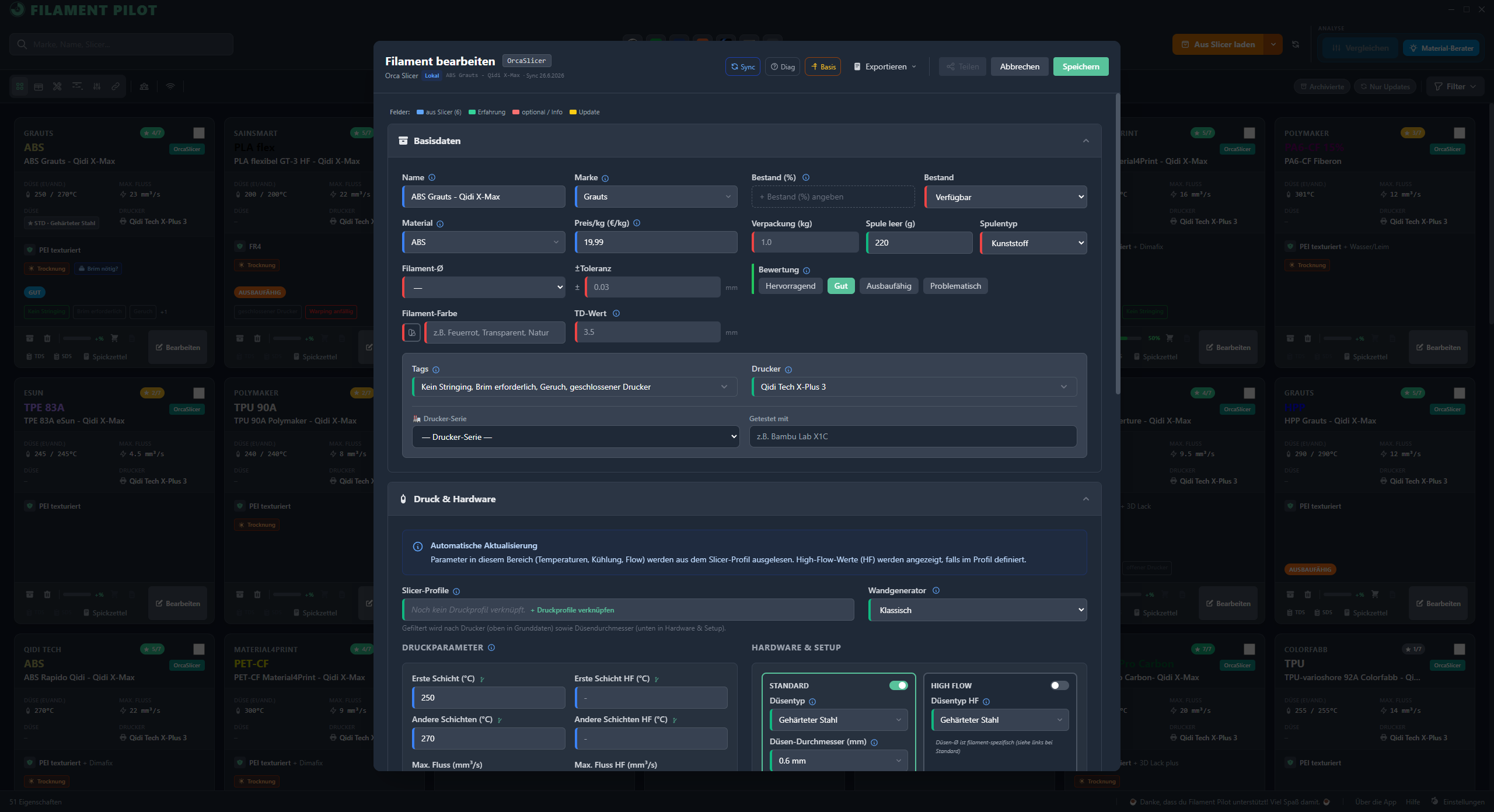
Task: Click the Teilen share button
Action: pyautogui.click(x=962, y=66)
